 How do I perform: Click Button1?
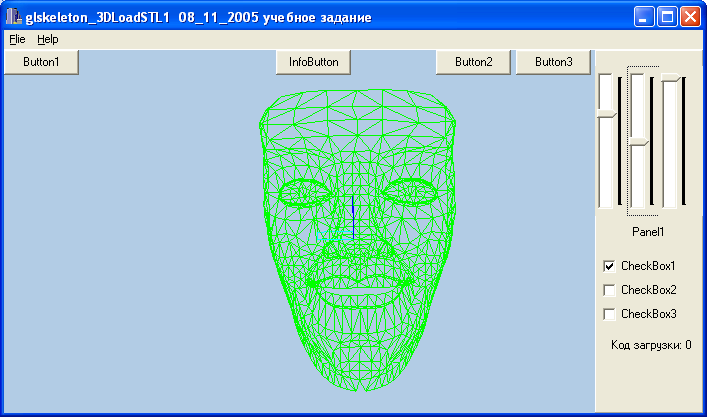41,62
